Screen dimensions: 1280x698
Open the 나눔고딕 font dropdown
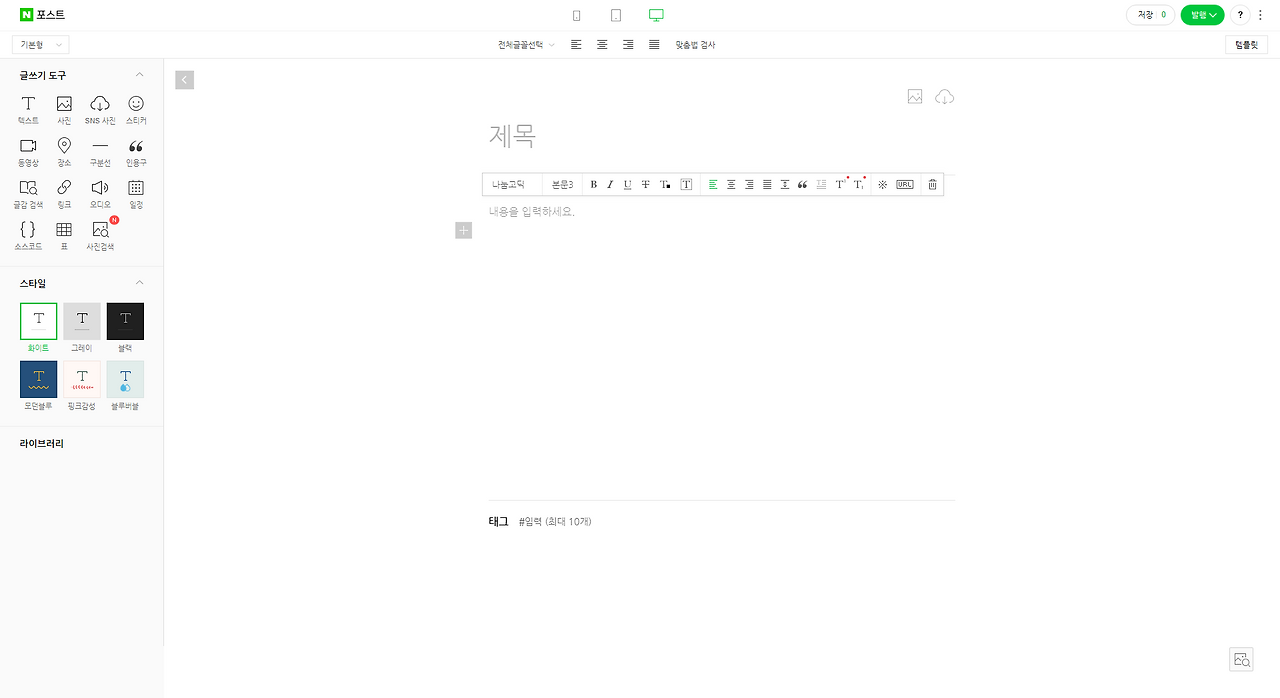pyautogui.click(x=513, y=184)
